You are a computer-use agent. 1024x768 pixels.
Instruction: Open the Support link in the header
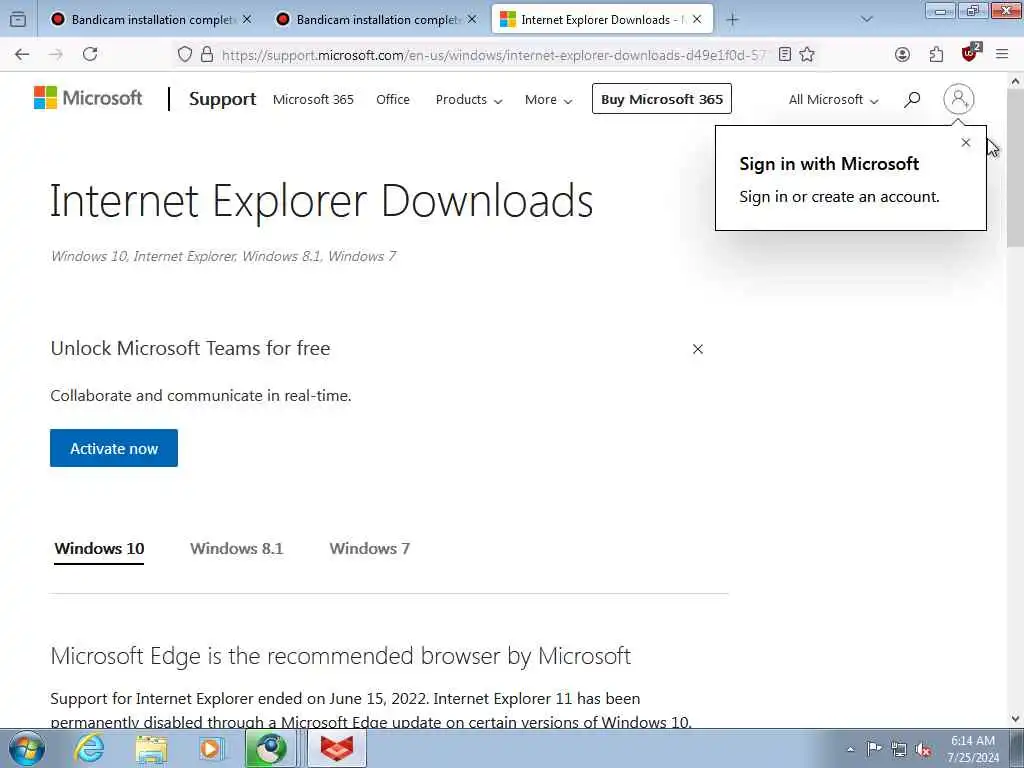(222, 99)
